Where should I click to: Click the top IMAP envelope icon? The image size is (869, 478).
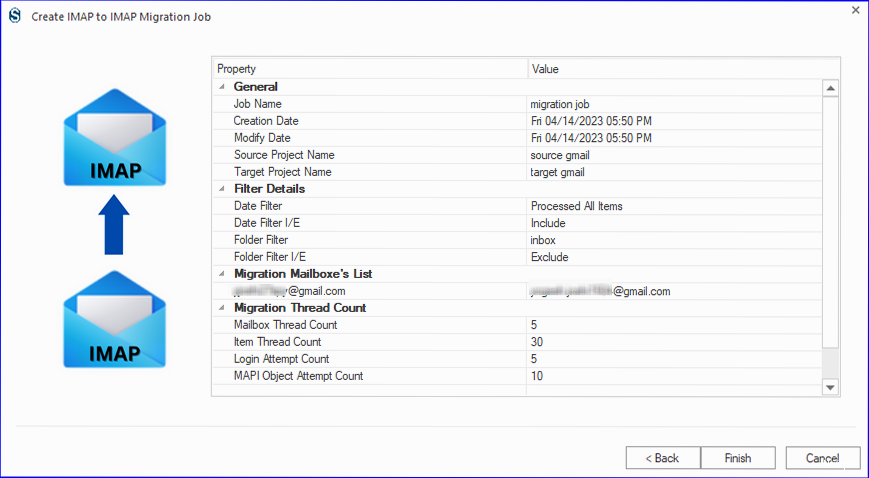115,137
